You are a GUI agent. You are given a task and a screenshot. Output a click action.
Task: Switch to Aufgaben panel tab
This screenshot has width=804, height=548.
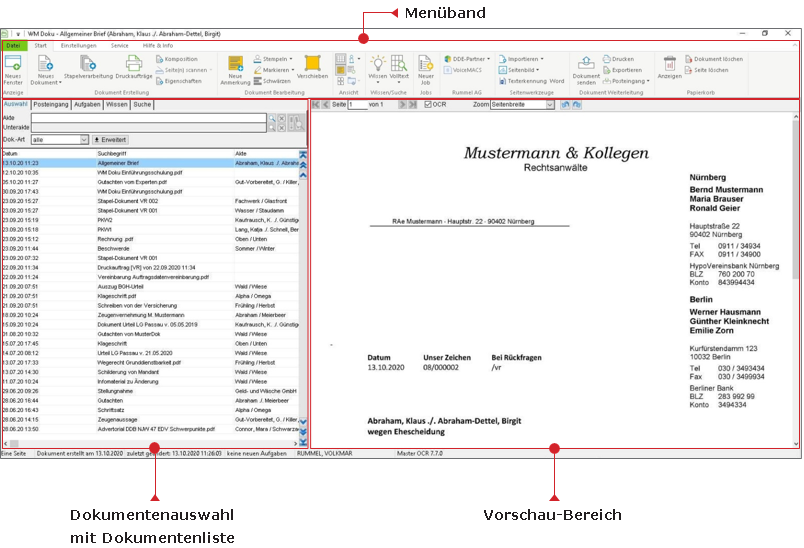[87, 105]
